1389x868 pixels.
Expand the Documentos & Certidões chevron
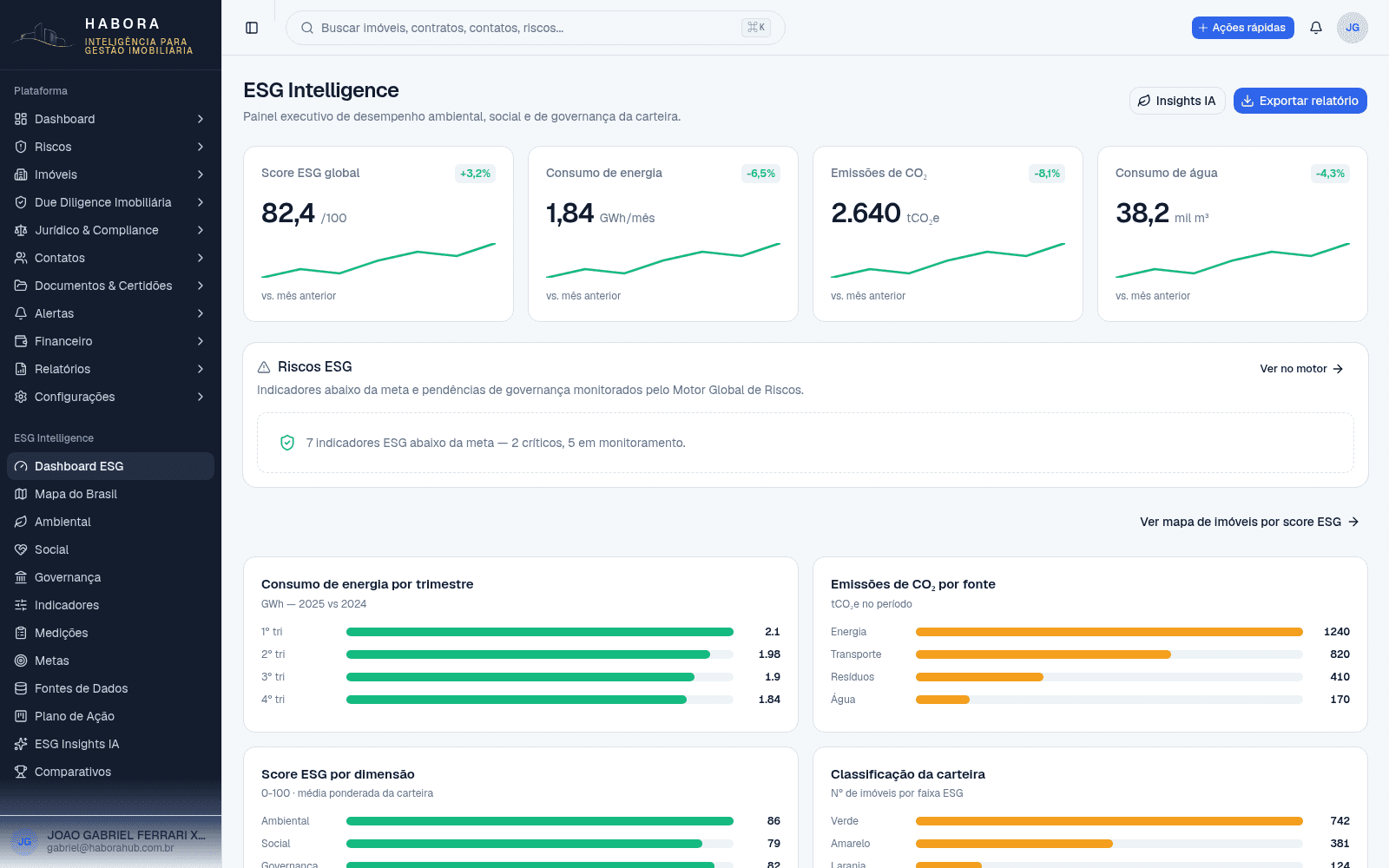tap(201, 286)
